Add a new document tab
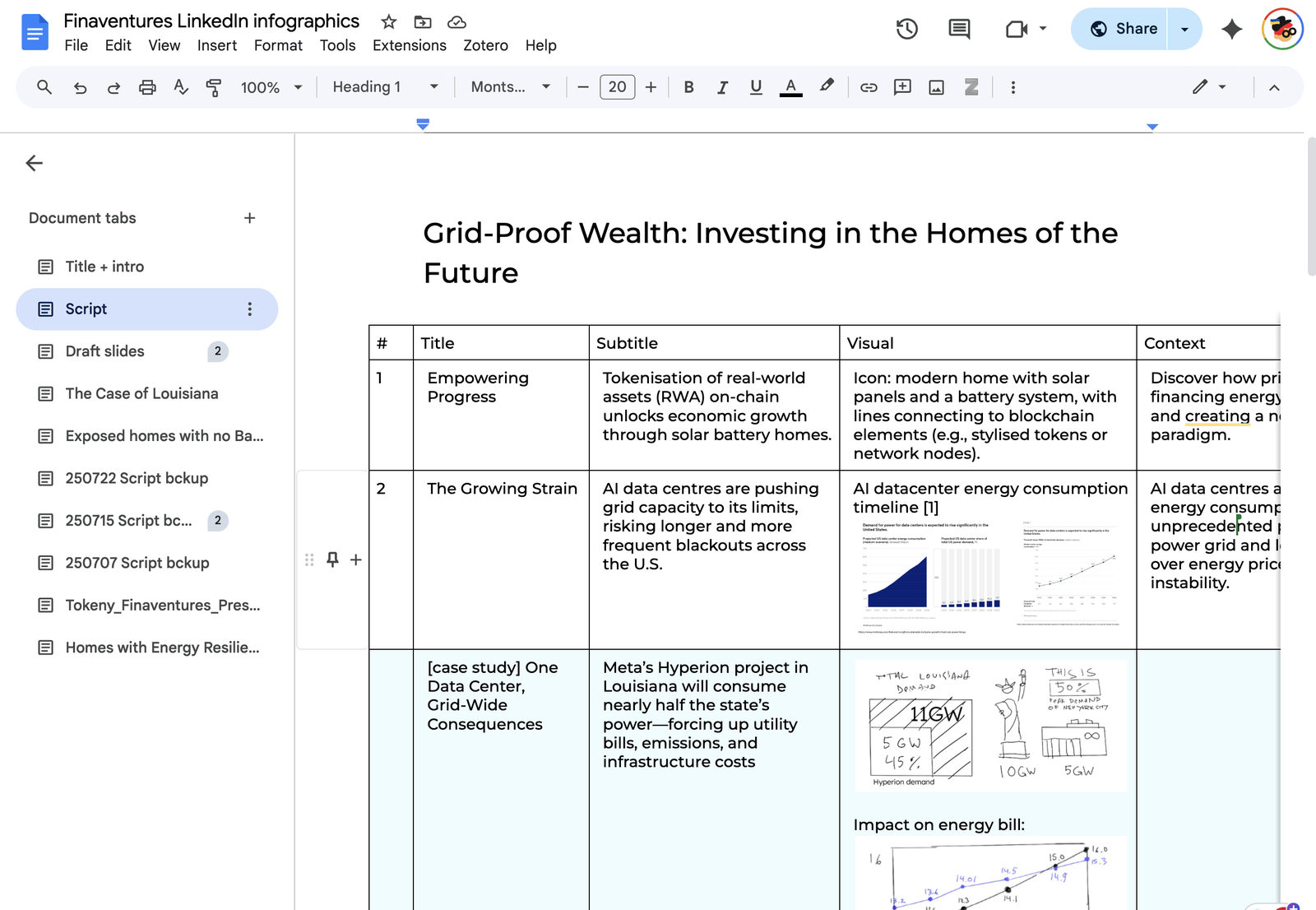 pos(249,218)
